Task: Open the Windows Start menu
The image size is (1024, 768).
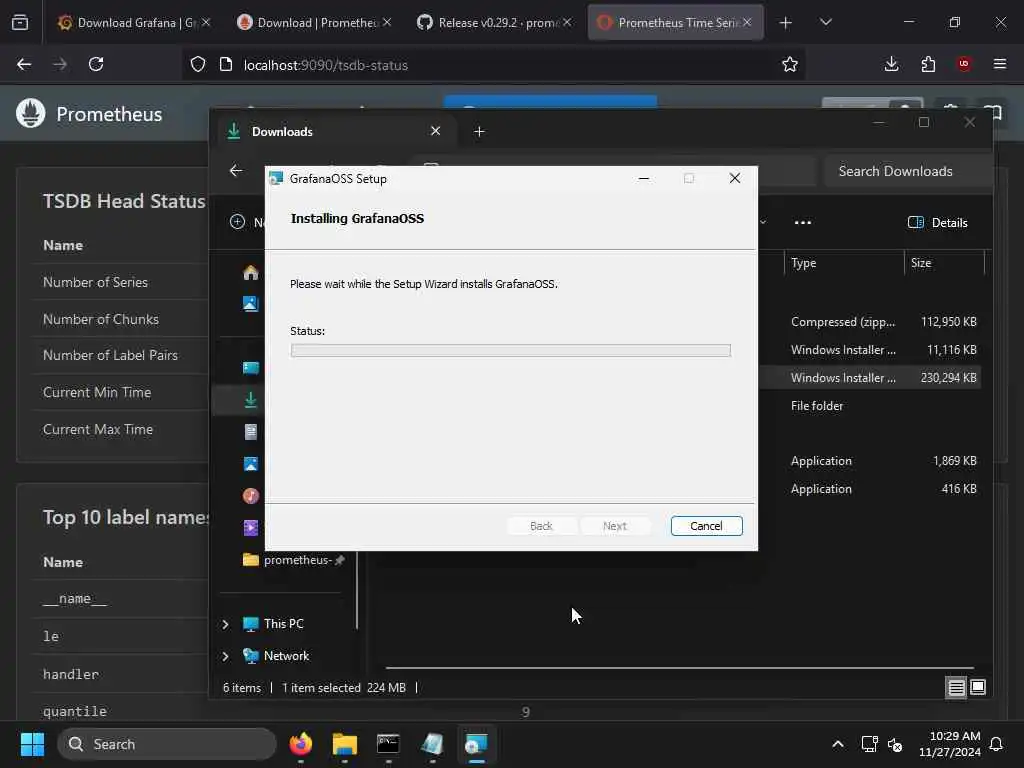Action: [32, 744]
